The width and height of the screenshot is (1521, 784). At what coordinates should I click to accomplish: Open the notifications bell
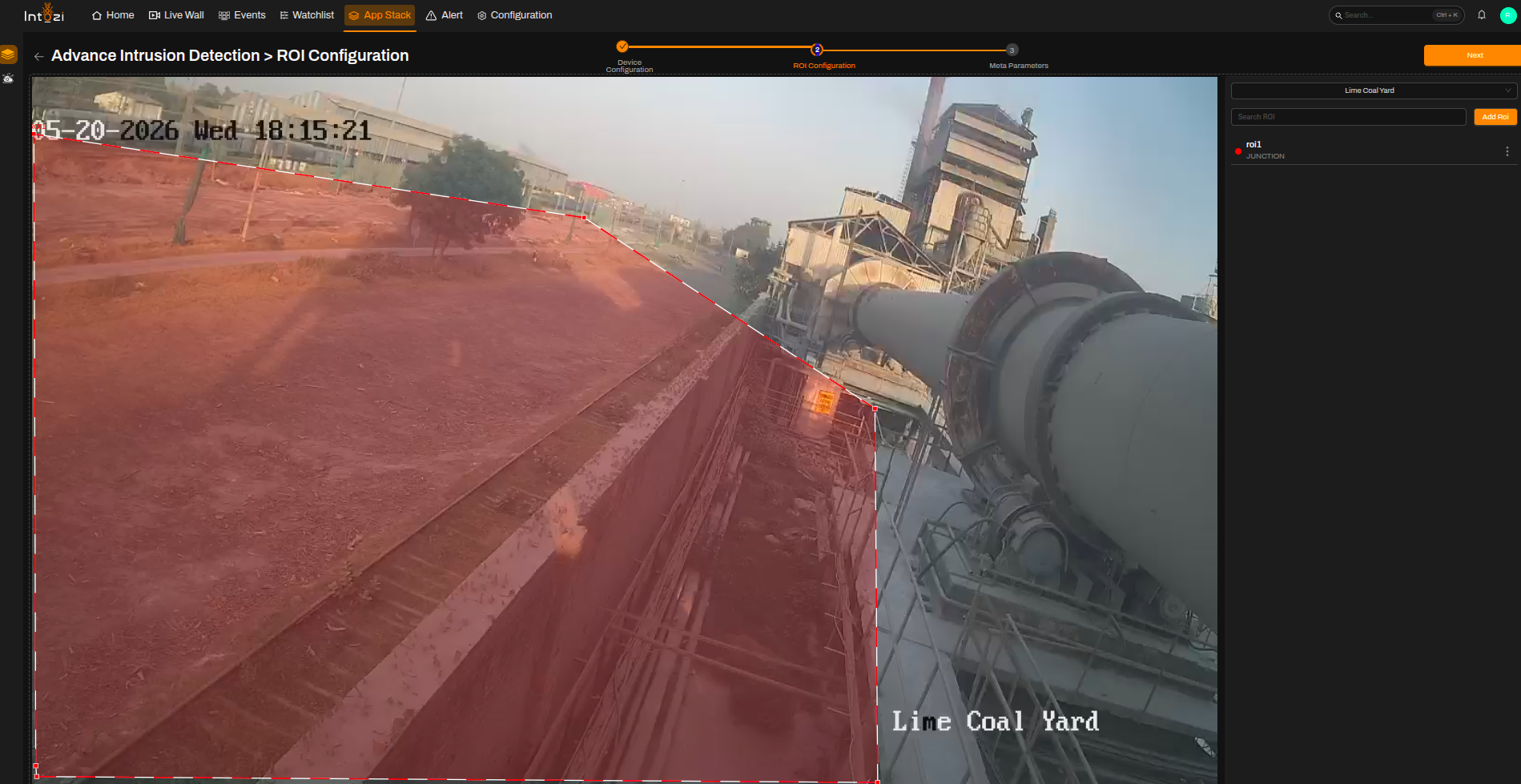coord(1482,14)
